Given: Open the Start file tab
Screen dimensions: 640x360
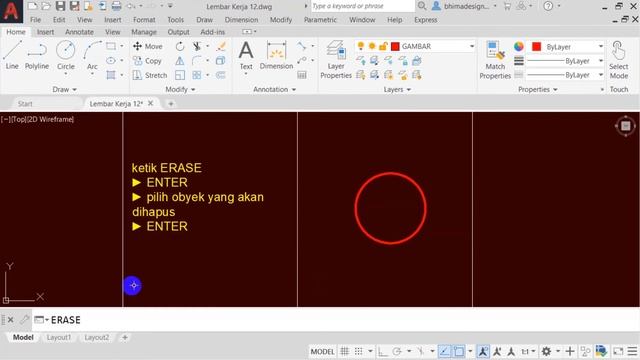Looking at the screenshot, I should (25, 104).
